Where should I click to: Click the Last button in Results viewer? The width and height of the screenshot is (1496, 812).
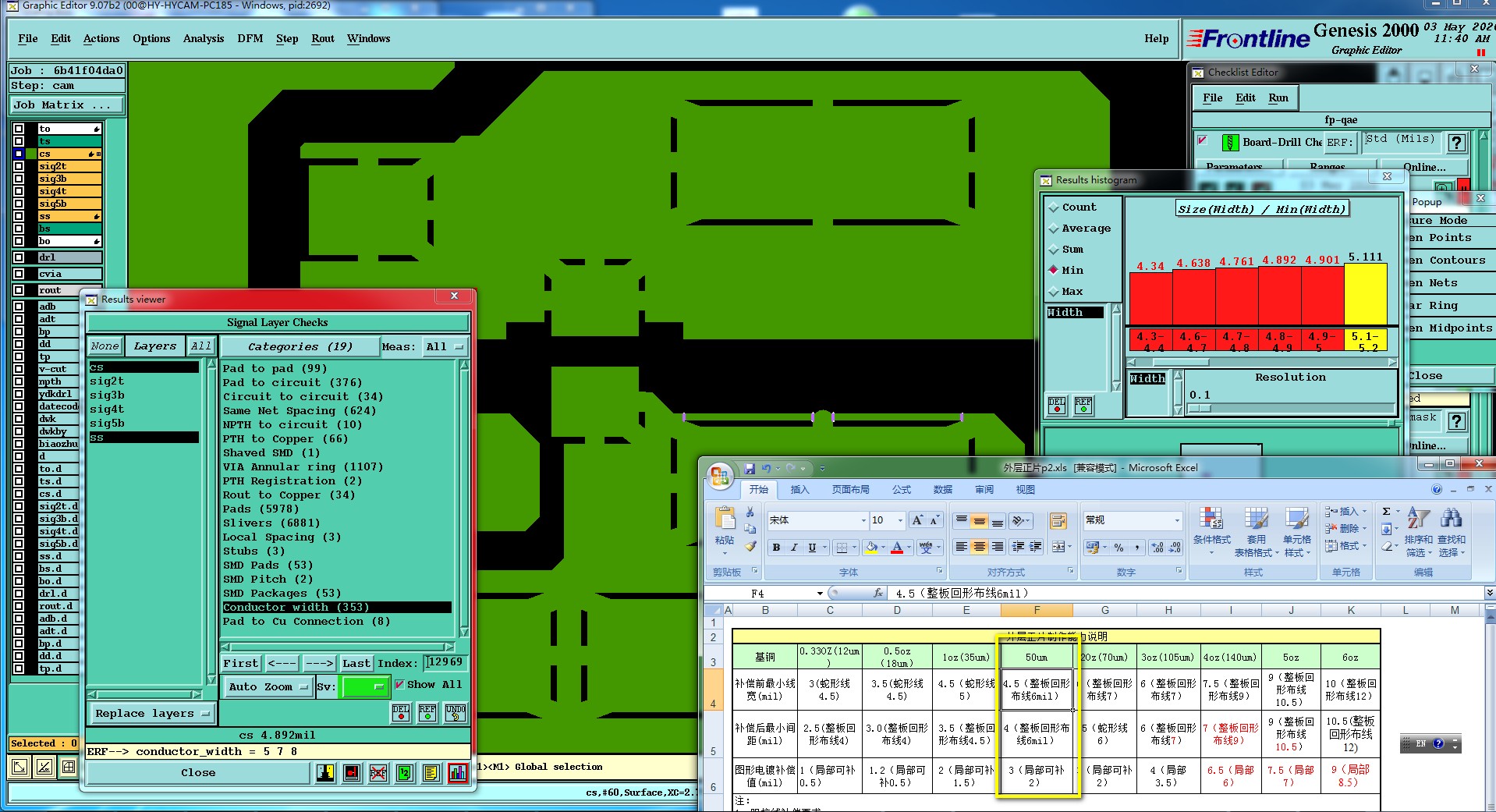click(356, 663)
